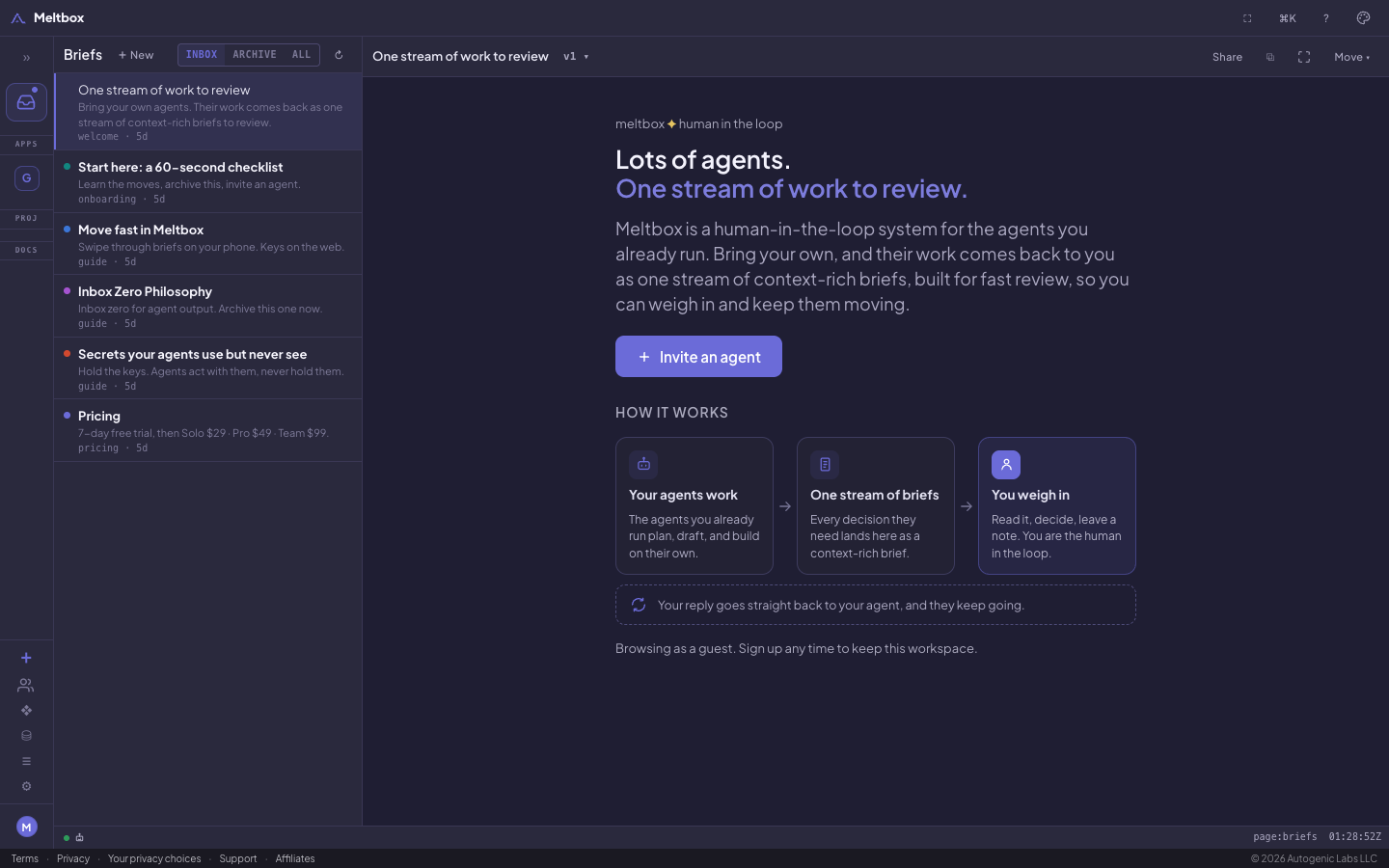Click the Meltbox logo in the top bar

tap(47, 17)
